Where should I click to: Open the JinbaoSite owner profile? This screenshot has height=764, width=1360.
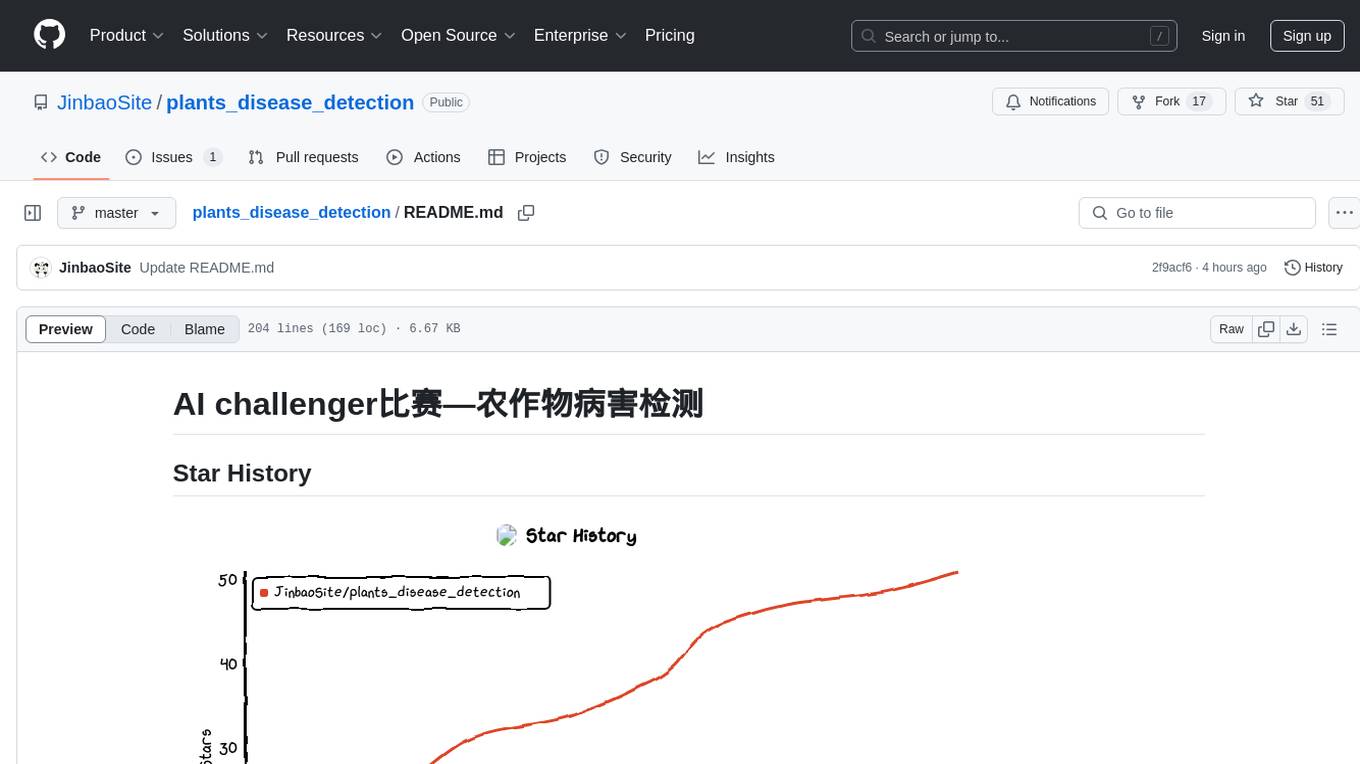click(x=104, y=102)
